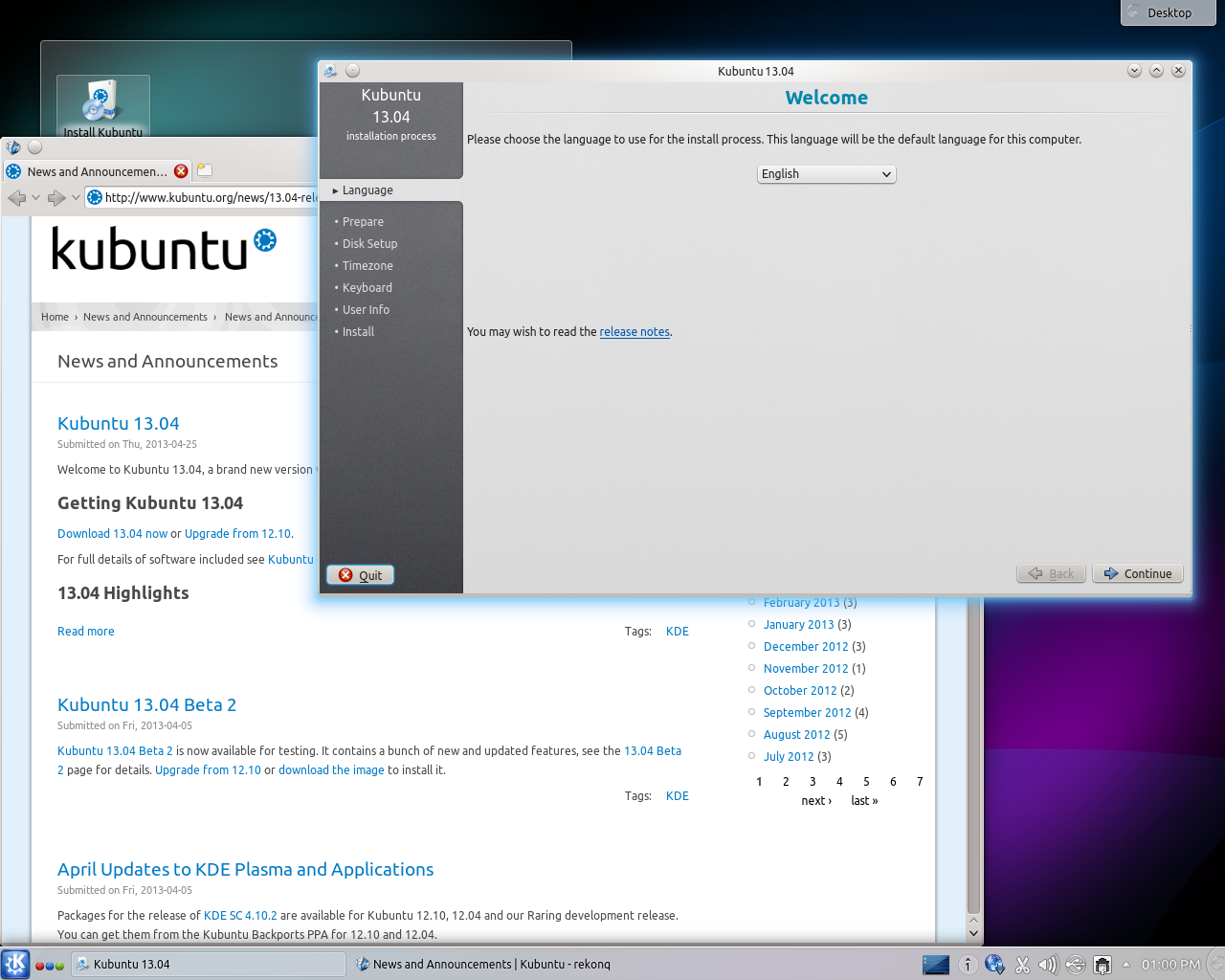
Task: Open the volume speaker tray icon
Action: pos(1048,965)
